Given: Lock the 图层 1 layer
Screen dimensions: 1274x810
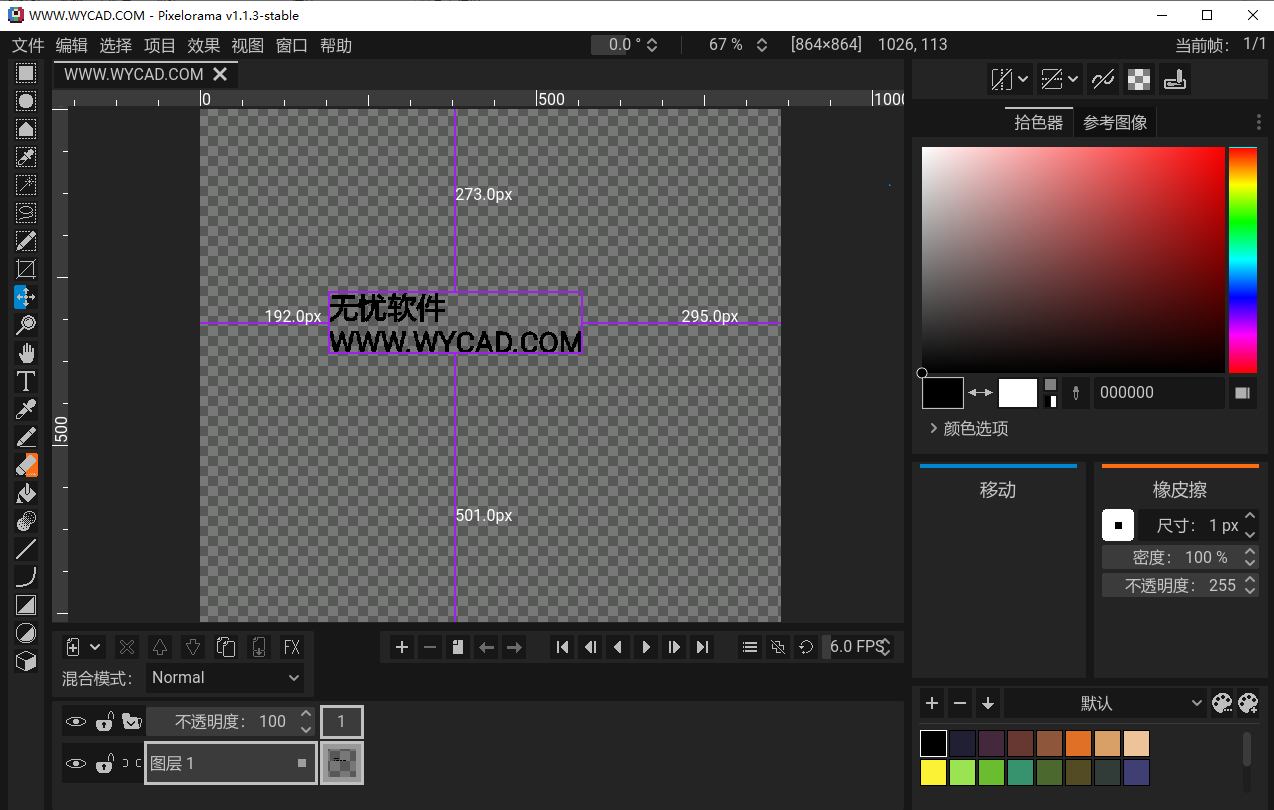Looking at the screenshot, I should point(103,763).
